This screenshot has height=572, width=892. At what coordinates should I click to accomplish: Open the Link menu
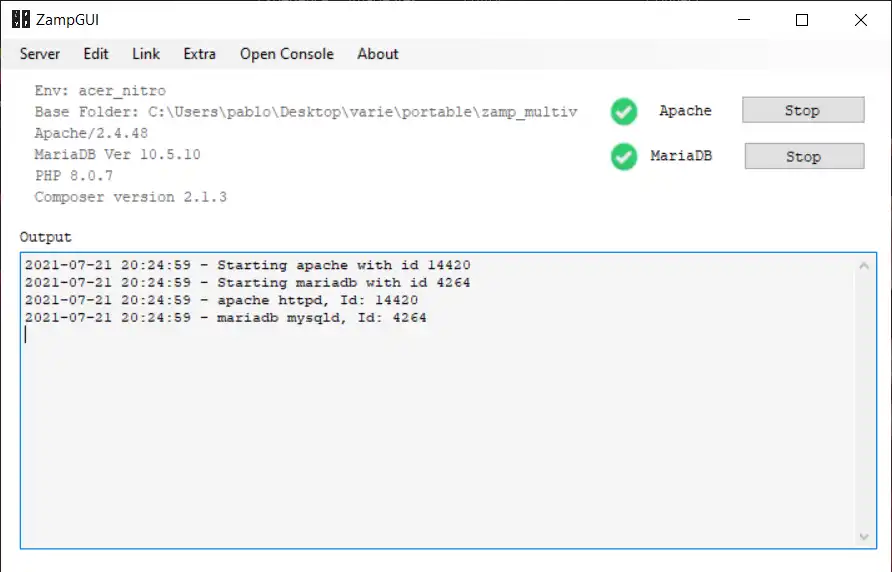click(x=146, y=54)
